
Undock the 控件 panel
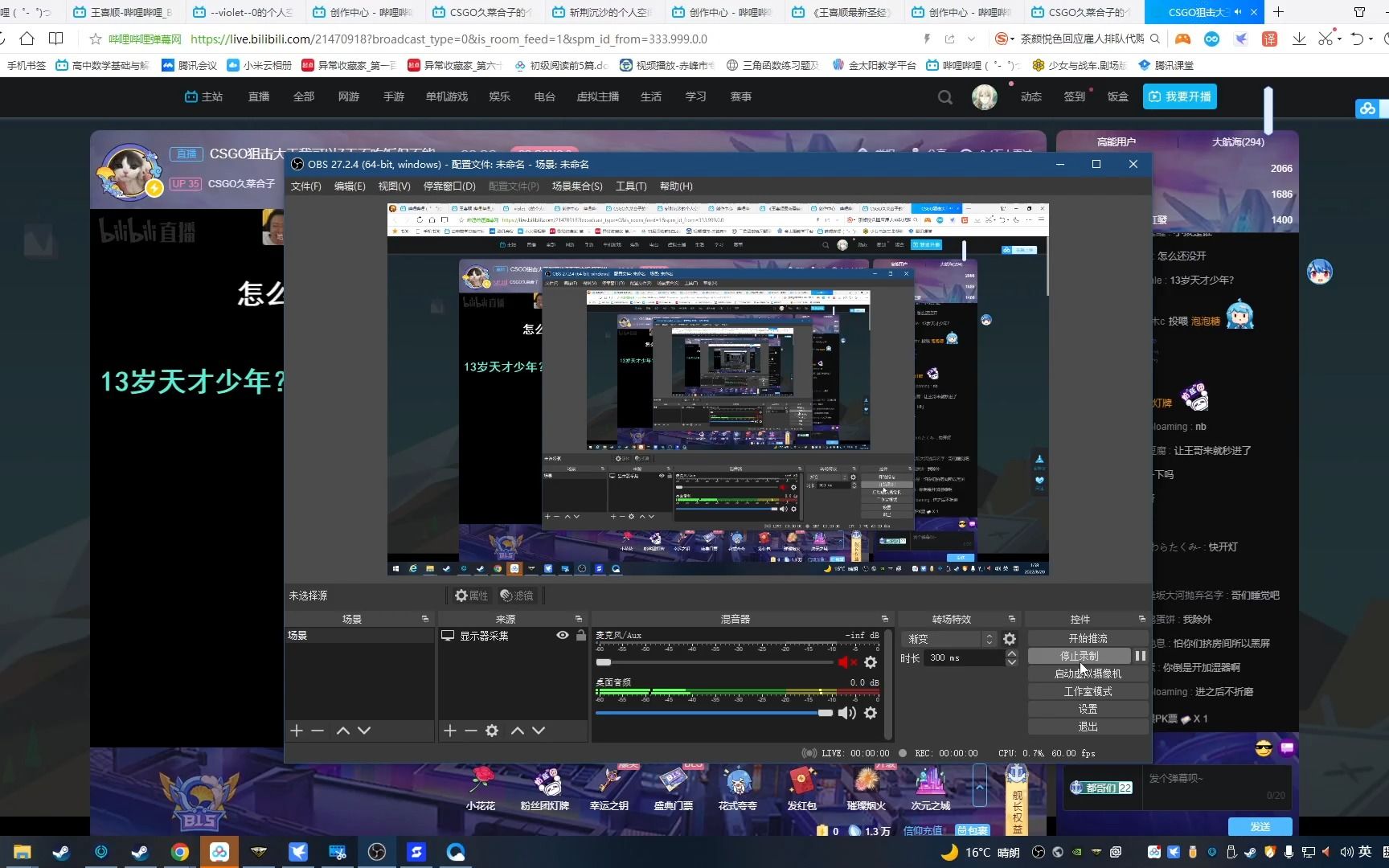(x=1142, y=619)
